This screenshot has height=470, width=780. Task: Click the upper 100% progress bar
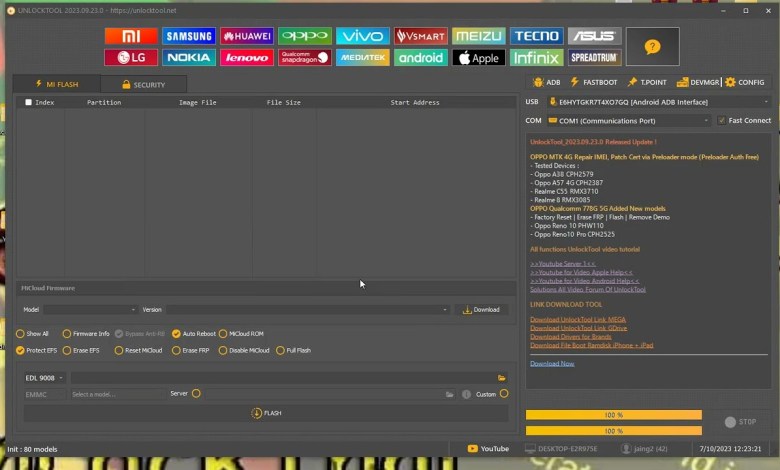(x=613, y=415)
